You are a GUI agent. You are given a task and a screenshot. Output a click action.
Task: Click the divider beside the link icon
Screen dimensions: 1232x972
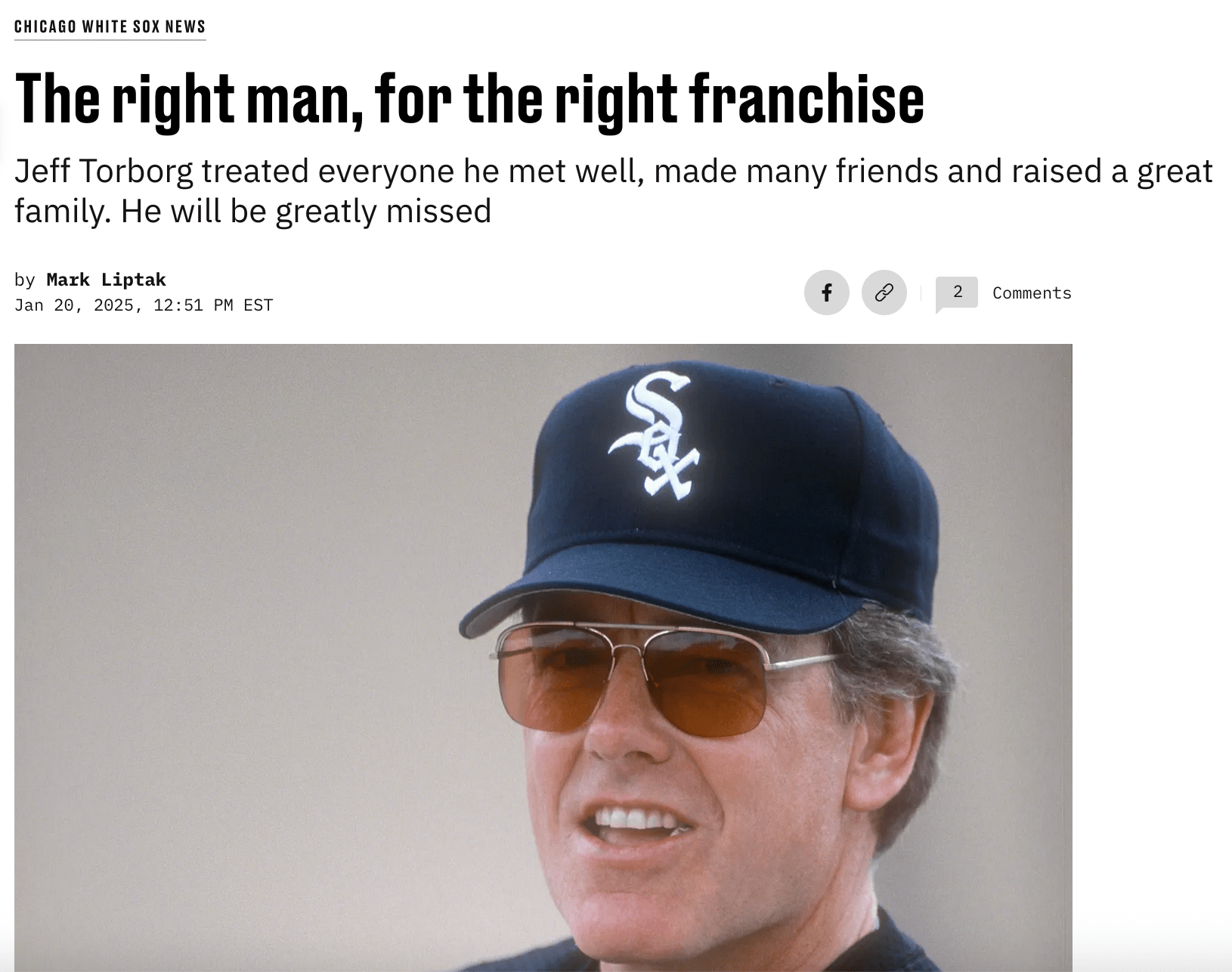[x=921, y=293]
